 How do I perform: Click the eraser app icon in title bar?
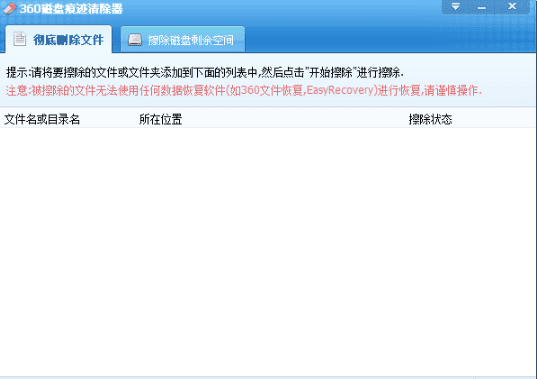pyautogui.click(x=10, y=9)
